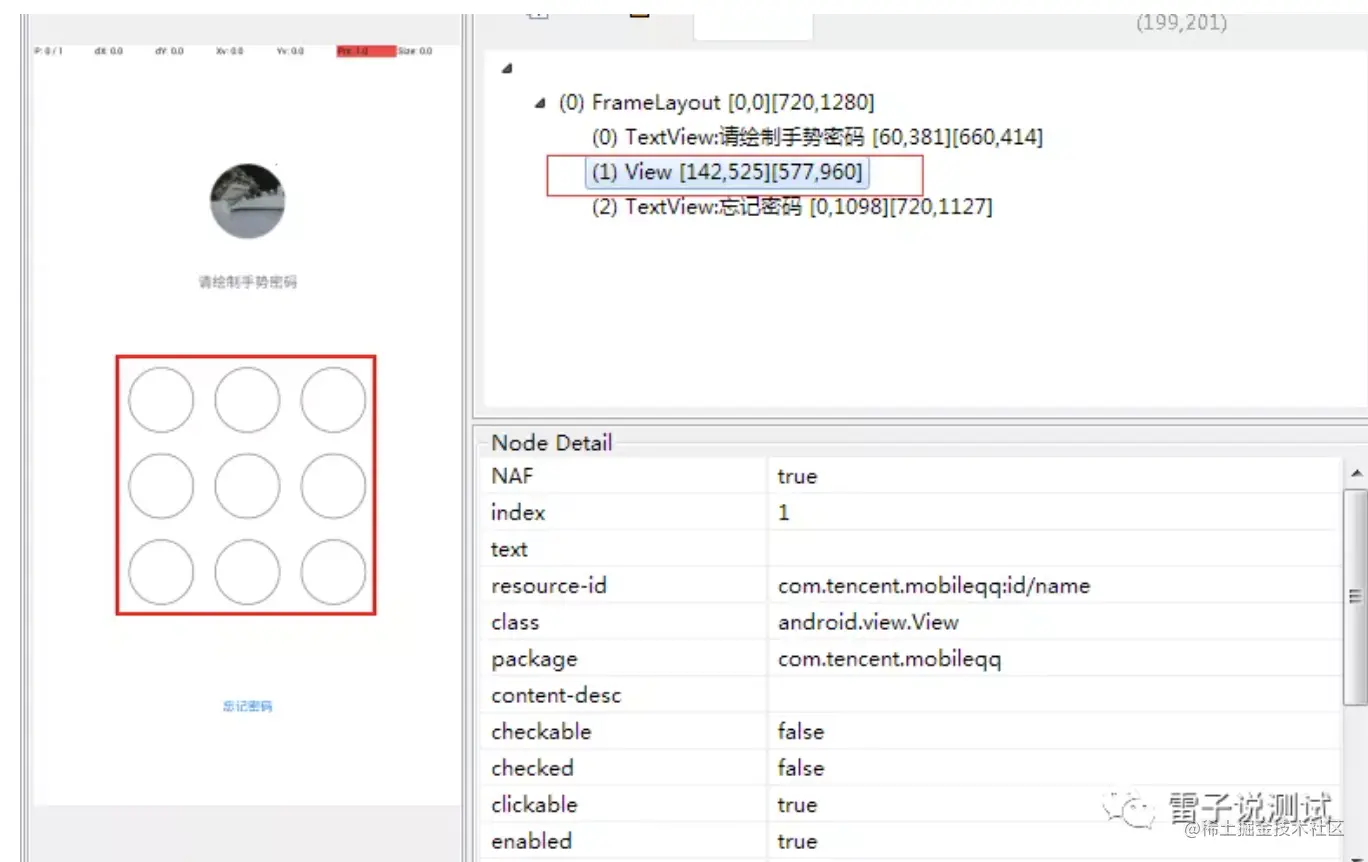Click the 'true' value of NAF
Viewport: 1368px width, 862px height.
(797, 476)
